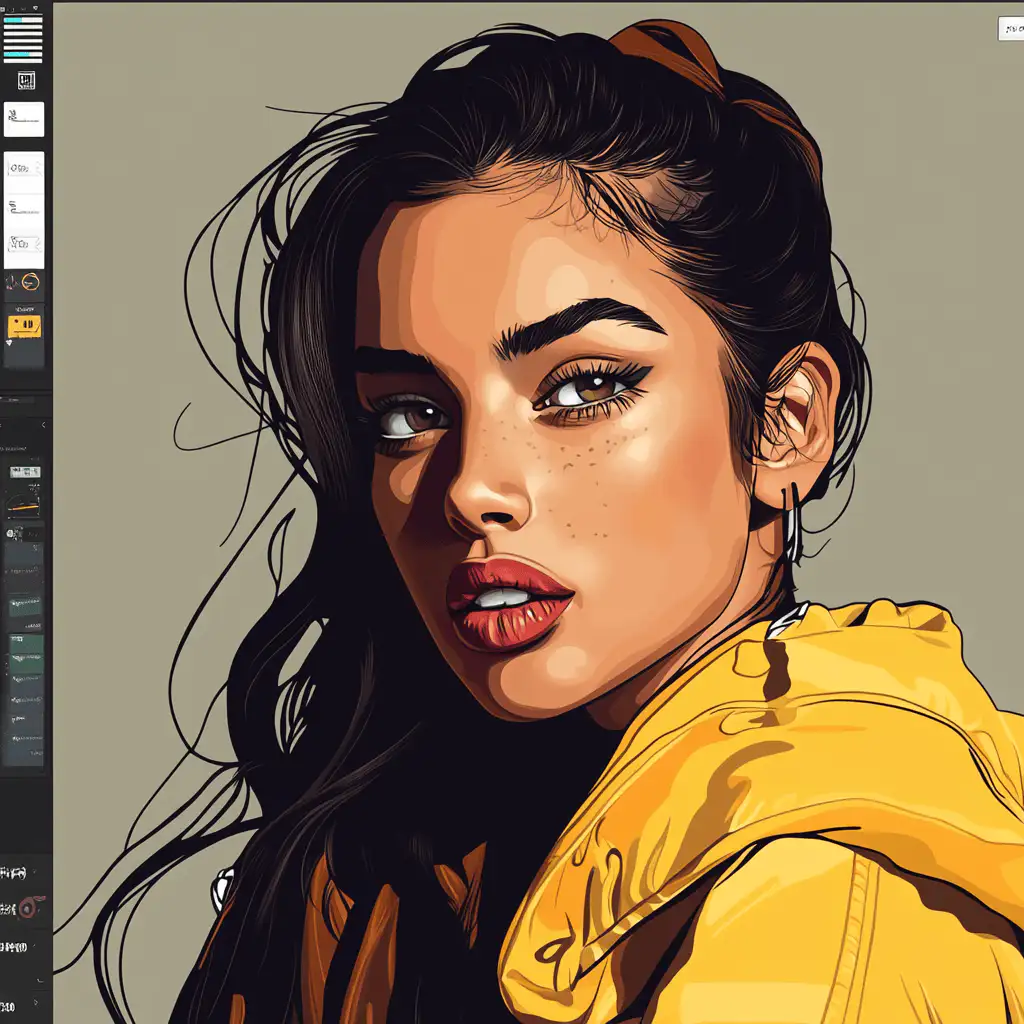Click the play arrow in the bottom sidebar row

[x=37, y=1002]
